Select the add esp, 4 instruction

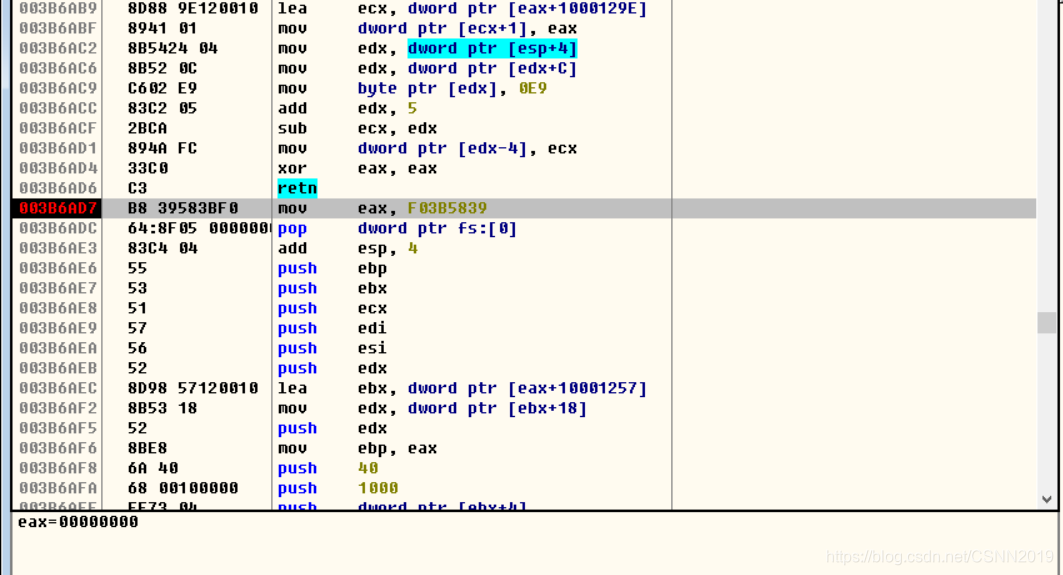click(x=347, y=248)
